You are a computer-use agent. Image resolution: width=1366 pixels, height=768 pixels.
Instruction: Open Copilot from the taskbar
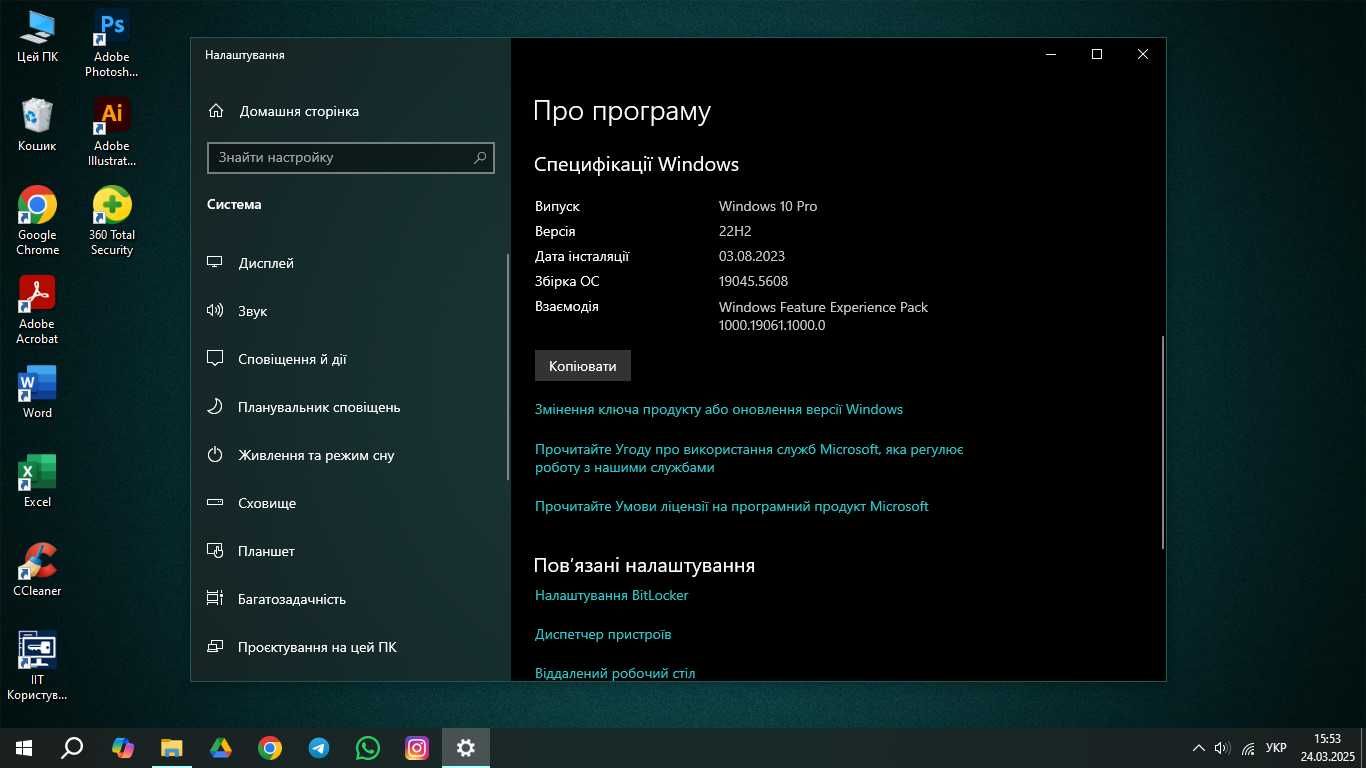[x=122, y=748]
